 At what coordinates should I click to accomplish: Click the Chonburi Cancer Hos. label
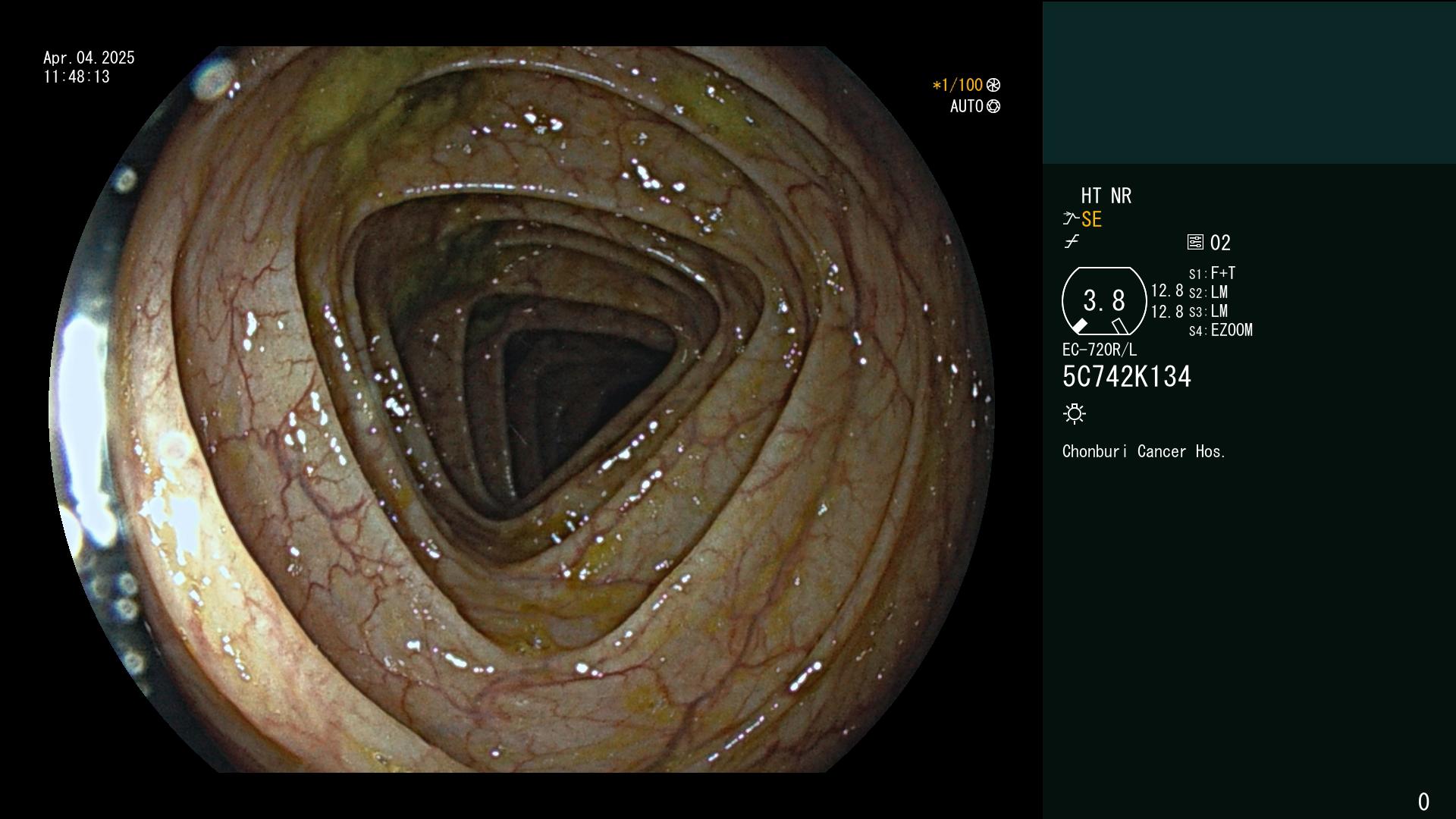tap(1144, 451)
